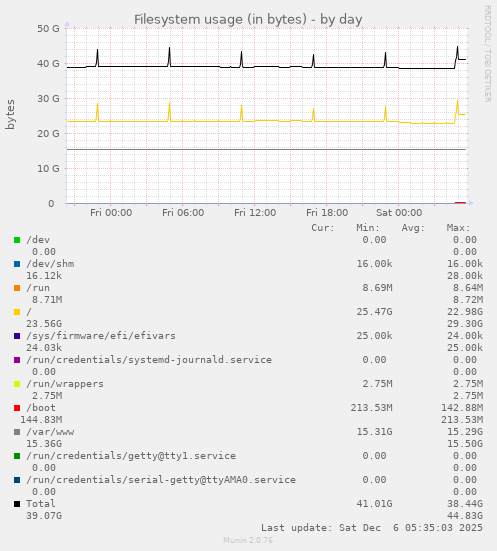Click the '8.71M' value under /run
The height and width of the screenshot is (551, 497).
[47, 300]
